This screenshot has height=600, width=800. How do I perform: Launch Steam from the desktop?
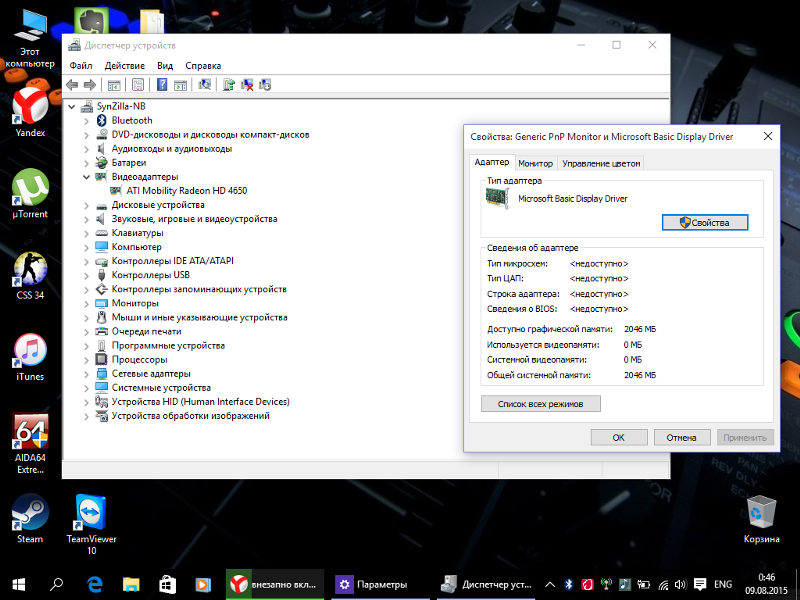click(x=30, y=519)
